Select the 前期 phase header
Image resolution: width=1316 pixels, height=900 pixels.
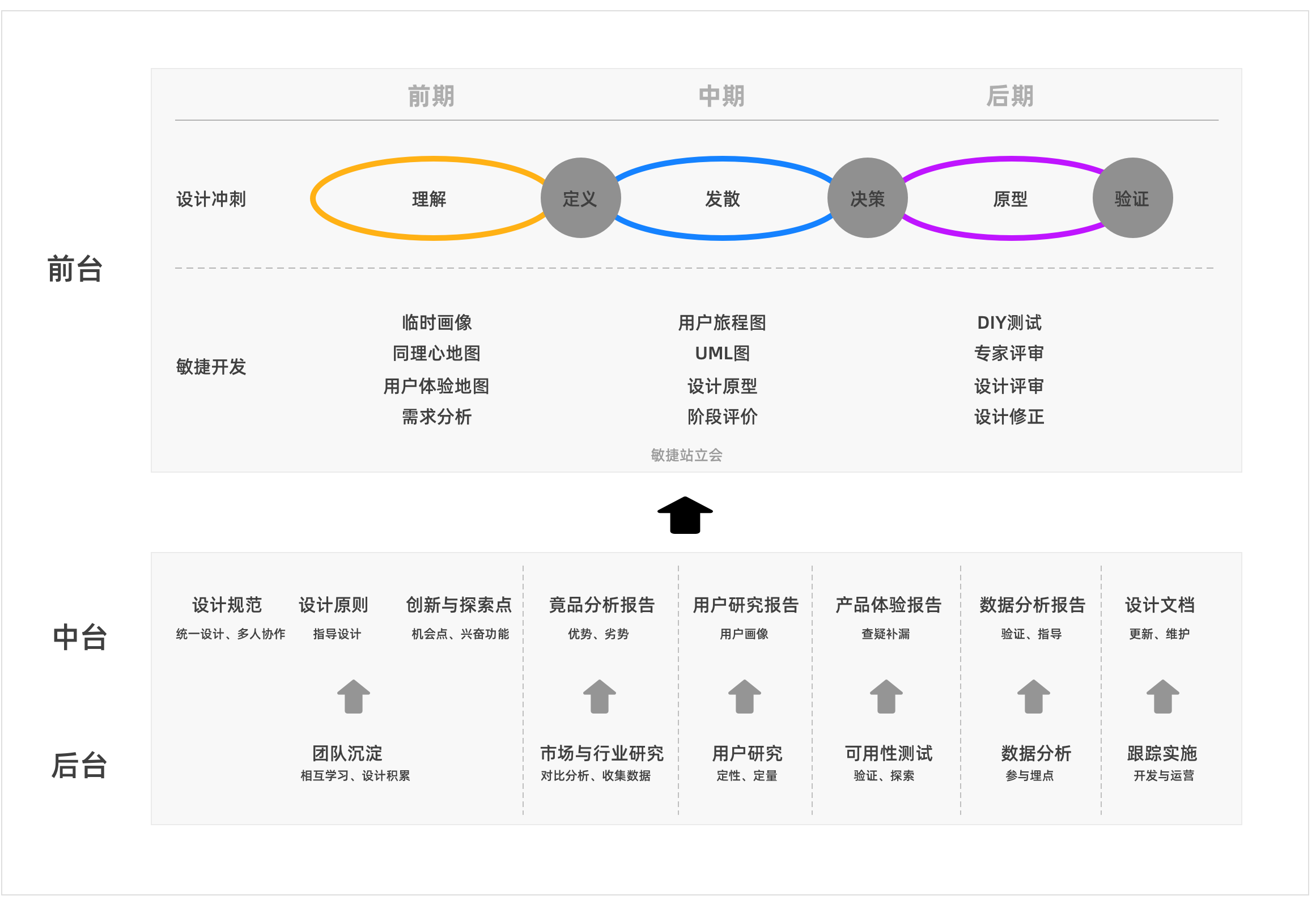point(431,96)
